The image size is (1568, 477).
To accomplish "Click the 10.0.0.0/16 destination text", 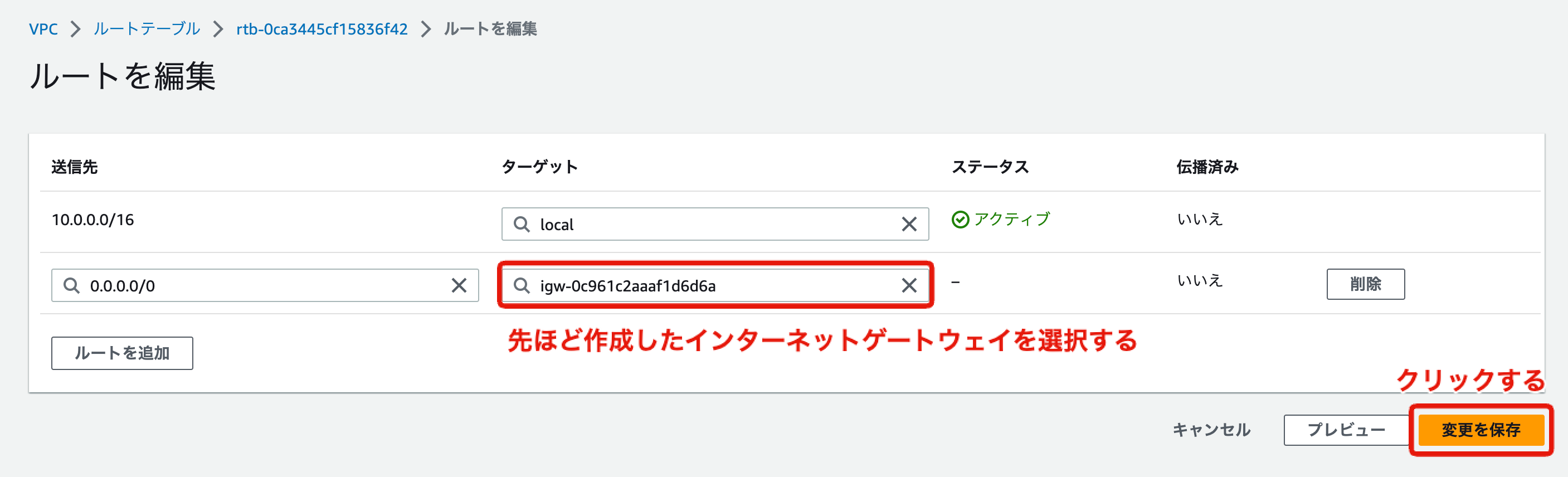I will (92, 220).
